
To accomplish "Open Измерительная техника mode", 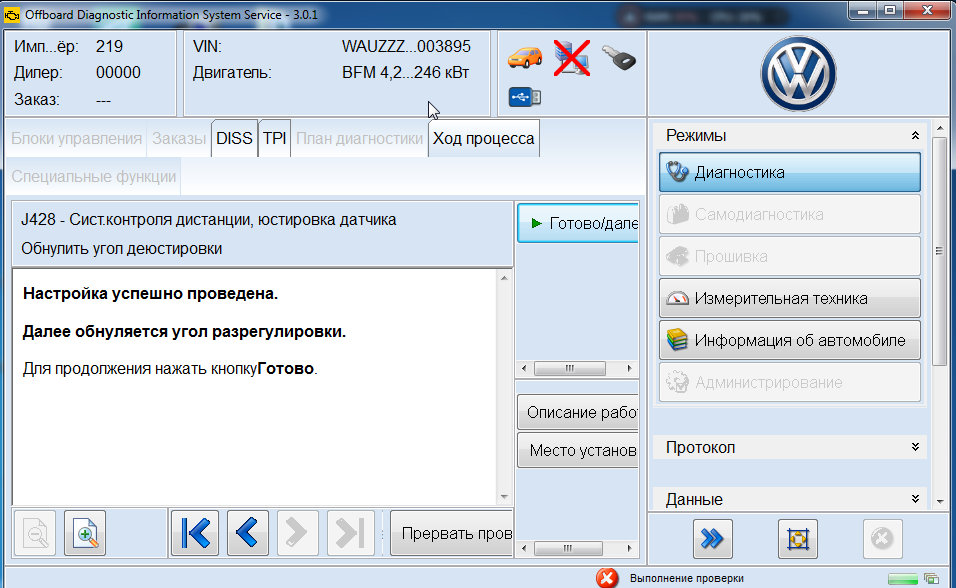I will point(789,298).
